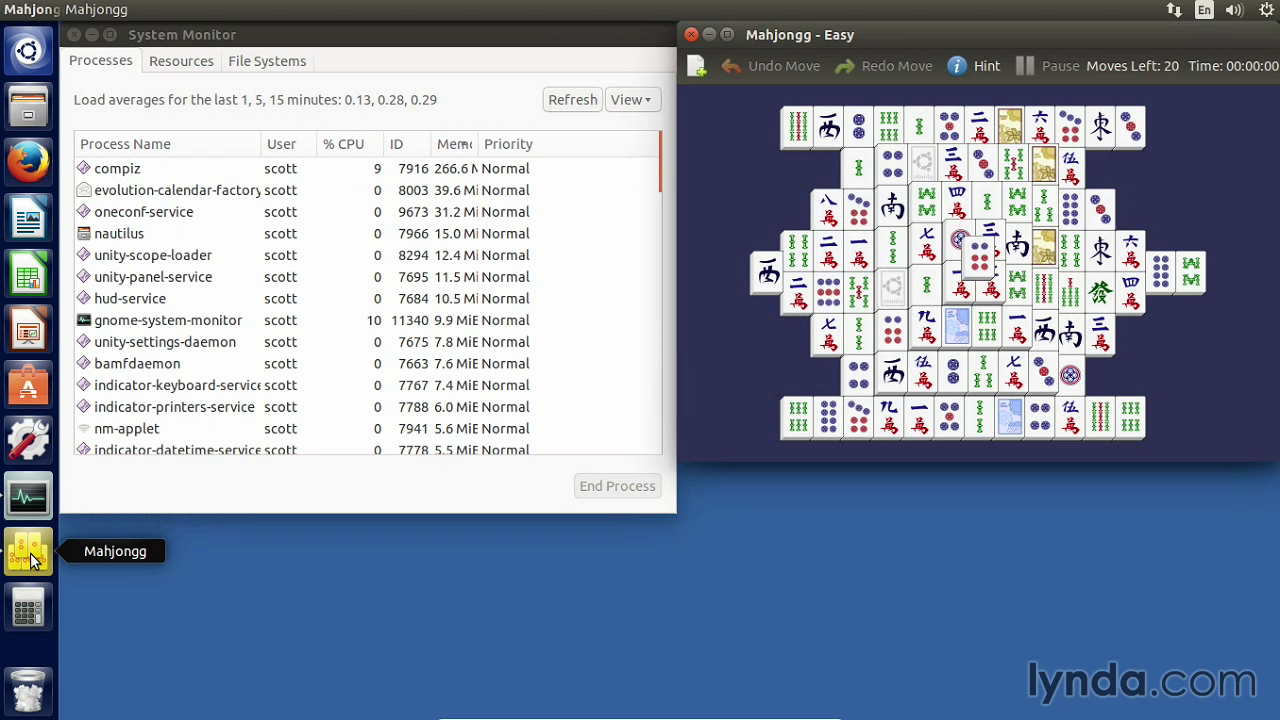Open the Ubuntu Dash launcher icon
Image resolution: width=1280 pixels, height=720 pixels.
point(28,52)
